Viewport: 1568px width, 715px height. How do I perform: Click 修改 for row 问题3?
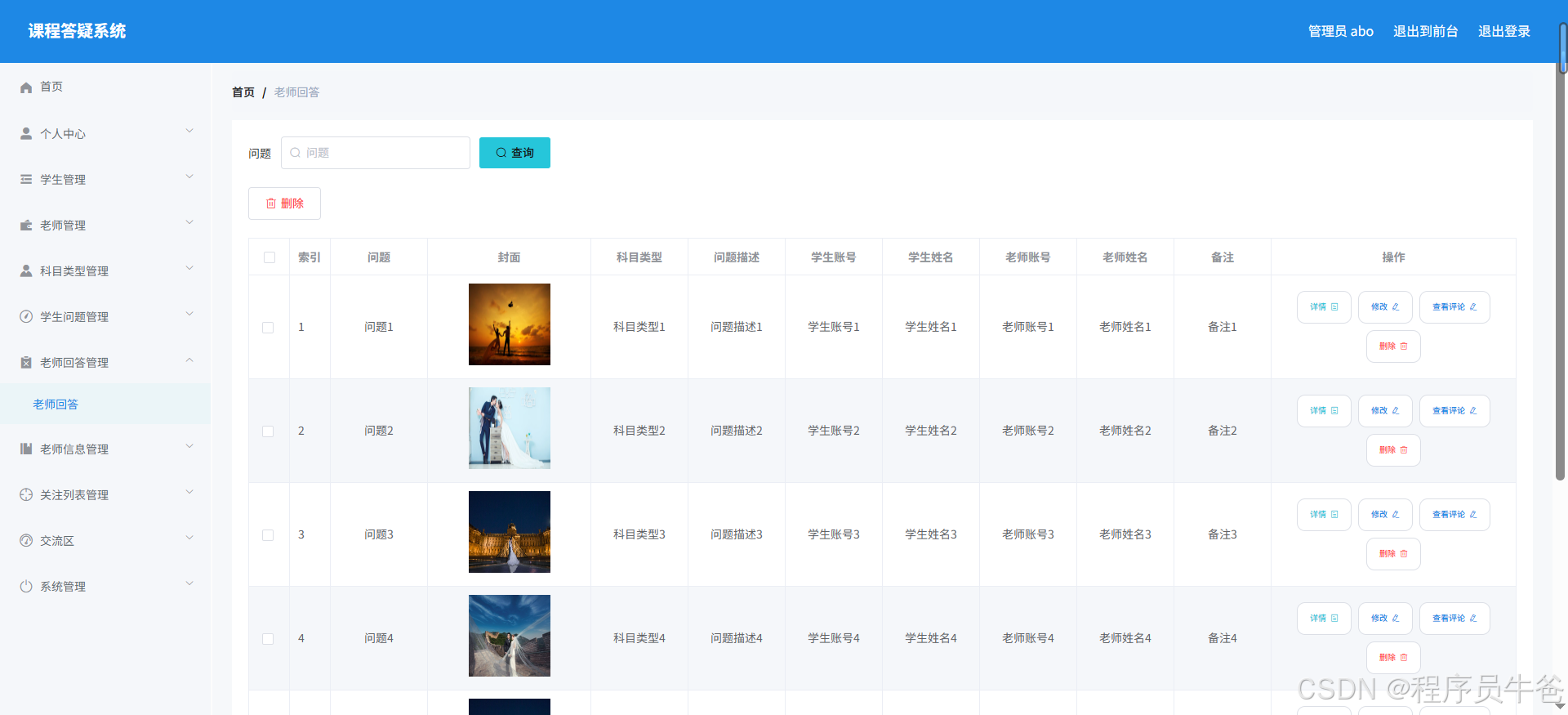coord(1385,515)
